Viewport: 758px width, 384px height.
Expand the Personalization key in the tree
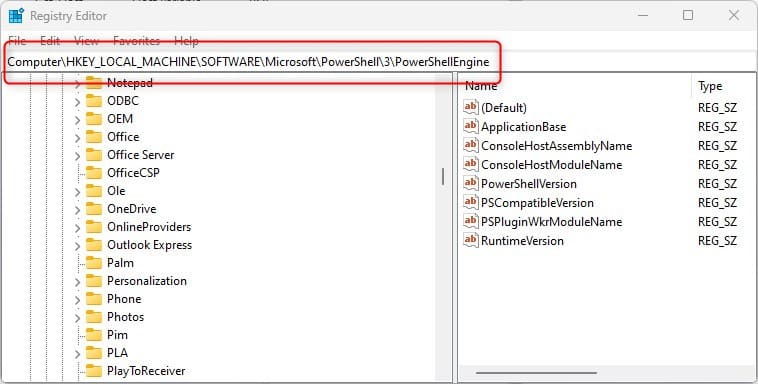(x=77, y=281)
